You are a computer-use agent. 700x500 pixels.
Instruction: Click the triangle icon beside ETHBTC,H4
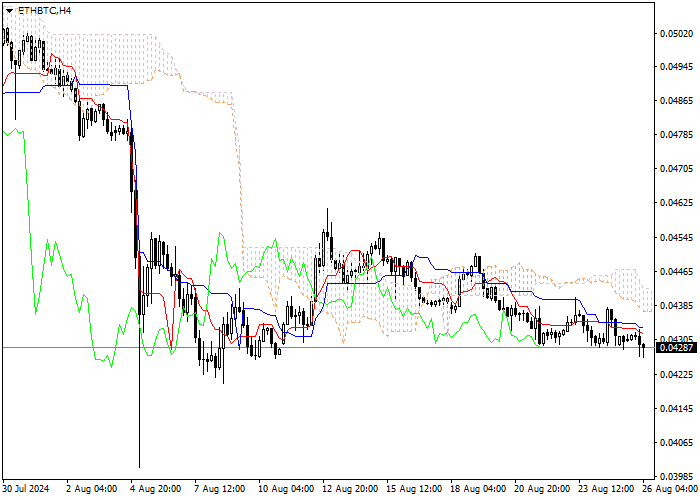pos(9,11)
